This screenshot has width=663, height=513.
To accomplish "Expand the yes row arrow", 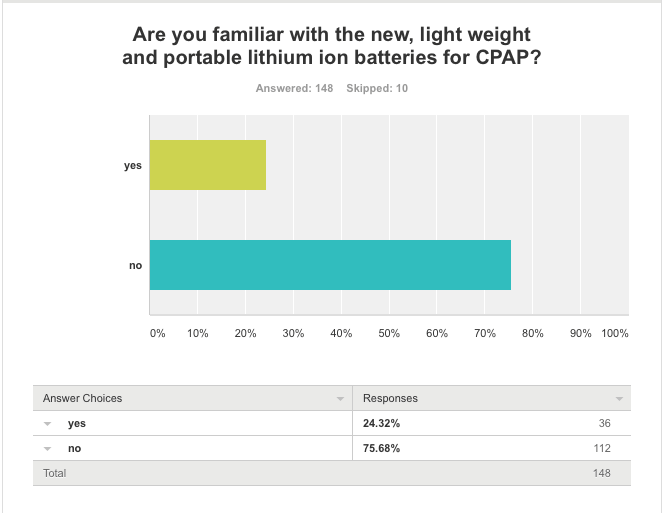I will click(47, 424).
